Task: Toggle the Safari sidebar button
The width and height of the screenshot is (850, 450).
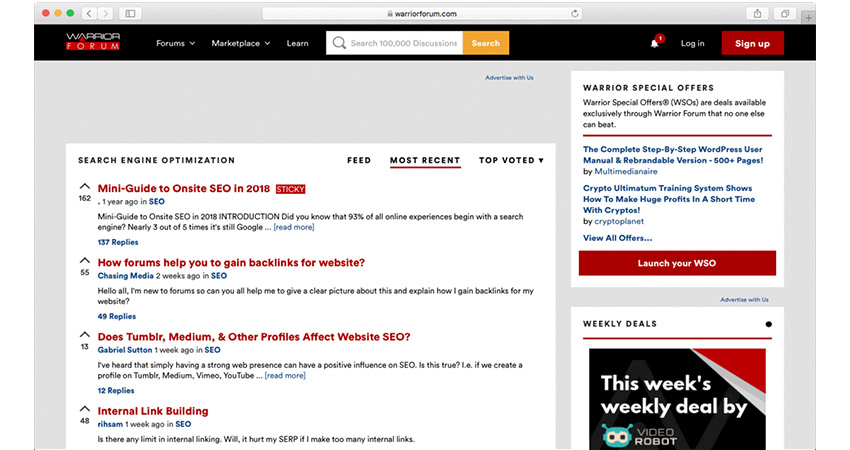Action: click(x=130, y=14)
